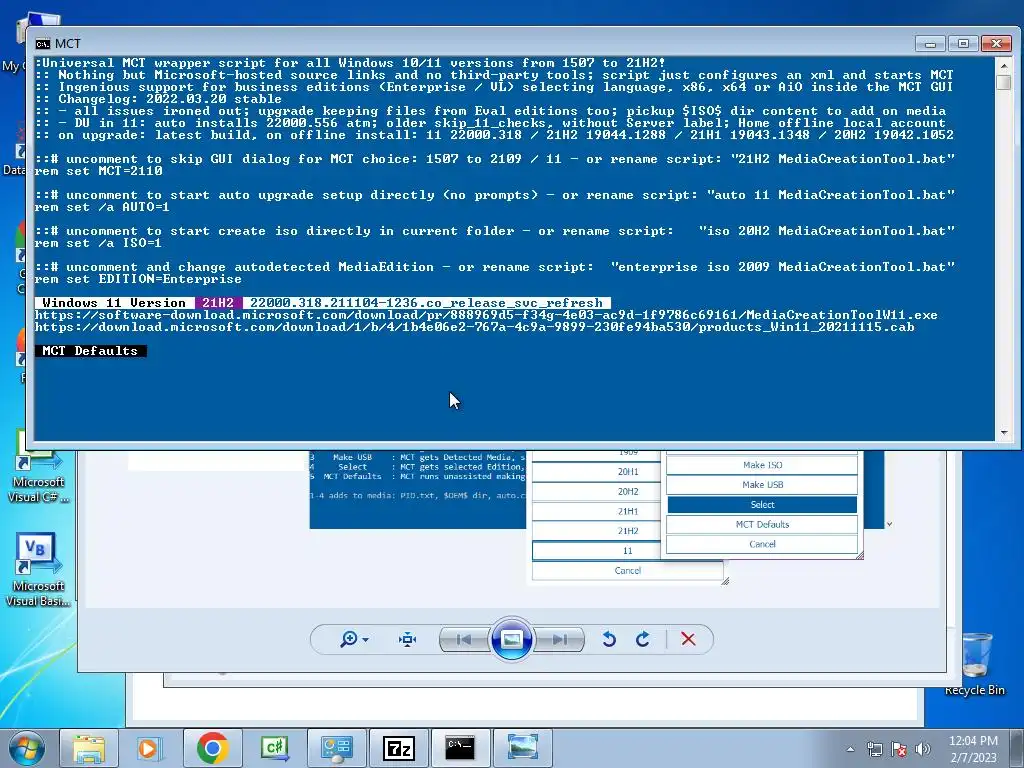Open 7-Zip from the taskbar
Screen dimensions: 1024x768
click(x=398, y=748)
